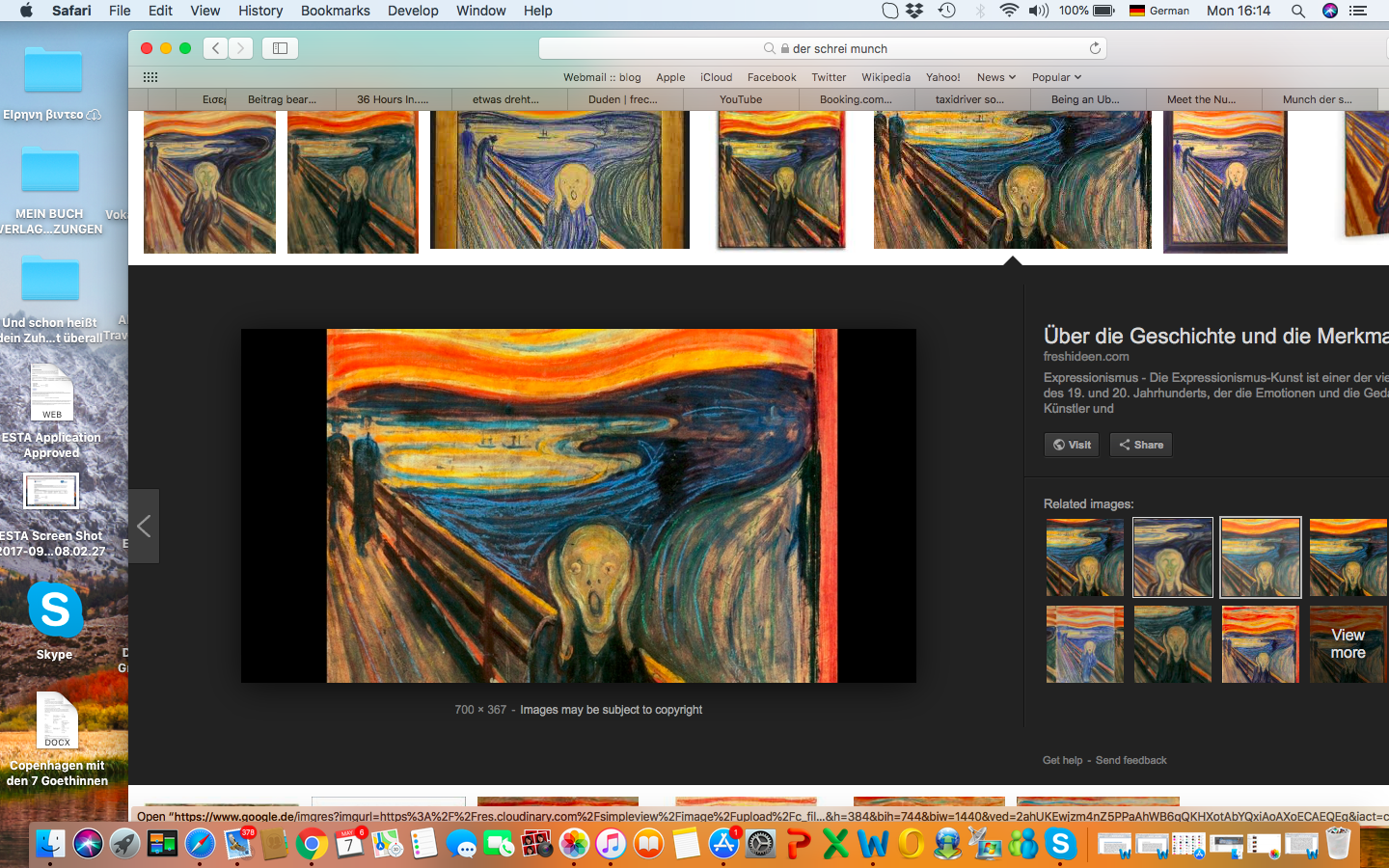Show the Safari sidebar
Screen dimensions: 1389x868
(280, 48)
